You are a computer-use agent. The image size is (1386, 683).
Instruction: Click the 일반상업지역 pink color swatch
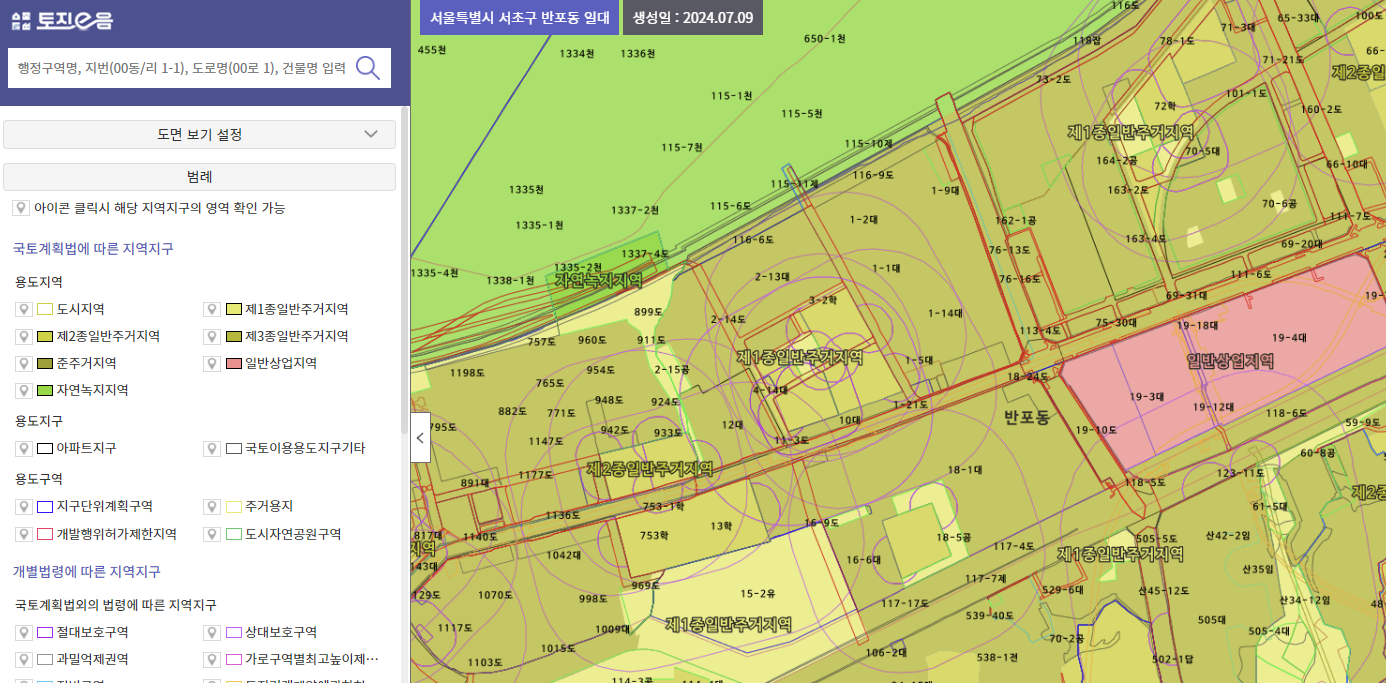point(234,363)
